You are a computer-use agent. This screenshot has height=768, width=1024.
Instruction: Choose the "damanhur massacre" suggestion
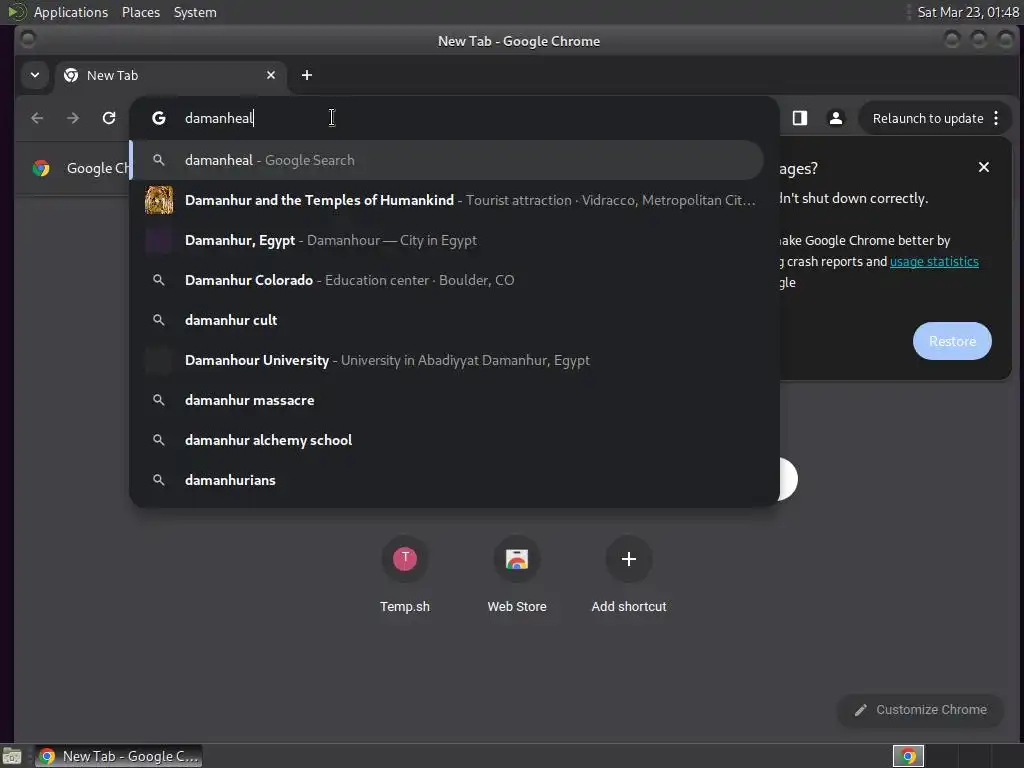click(x=447, y=400)
